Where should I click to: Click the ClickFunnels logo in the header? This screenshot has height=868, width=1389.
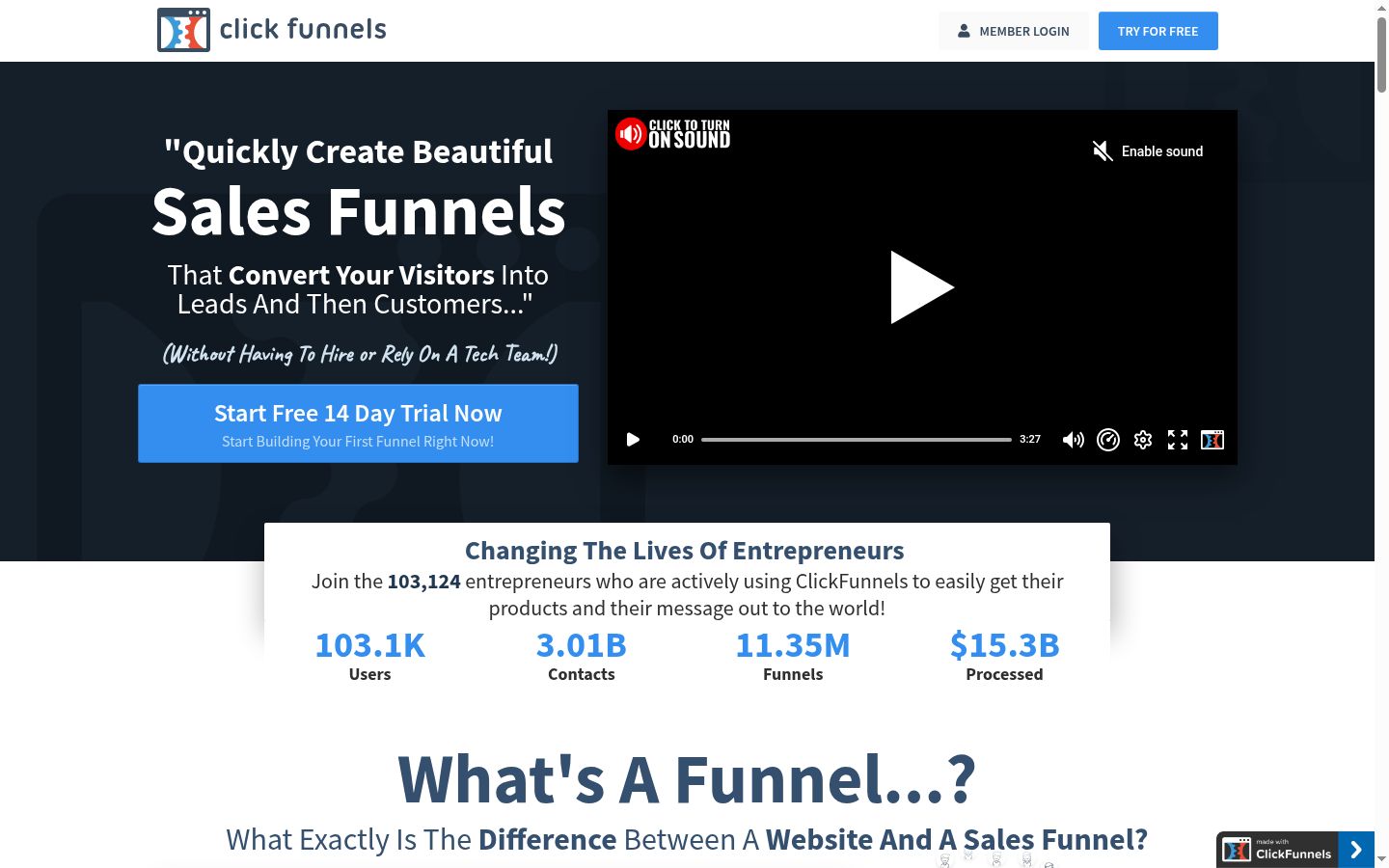pyautogui.click(x=272, y=30)
